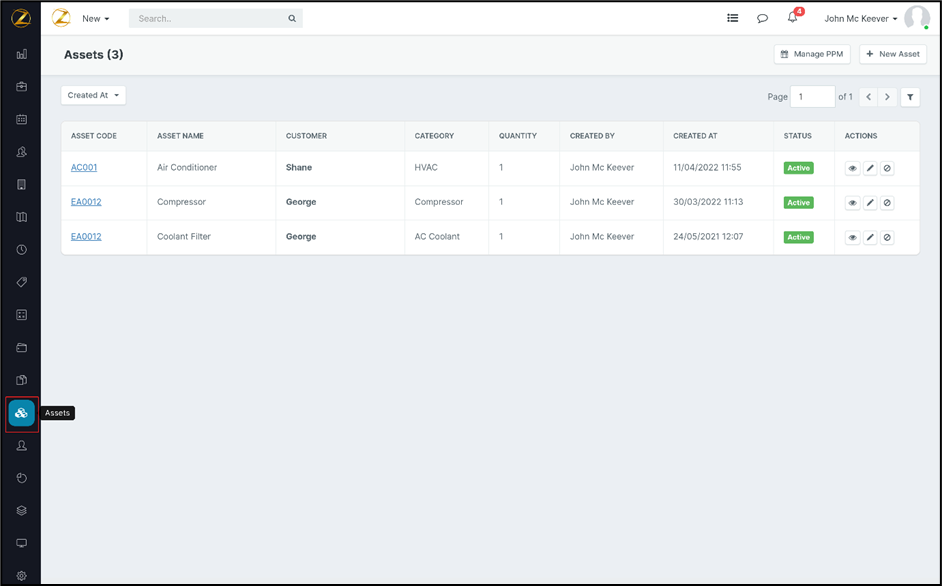Click the Manage PPM button
942x586 pixels.
tap(812, 54)
